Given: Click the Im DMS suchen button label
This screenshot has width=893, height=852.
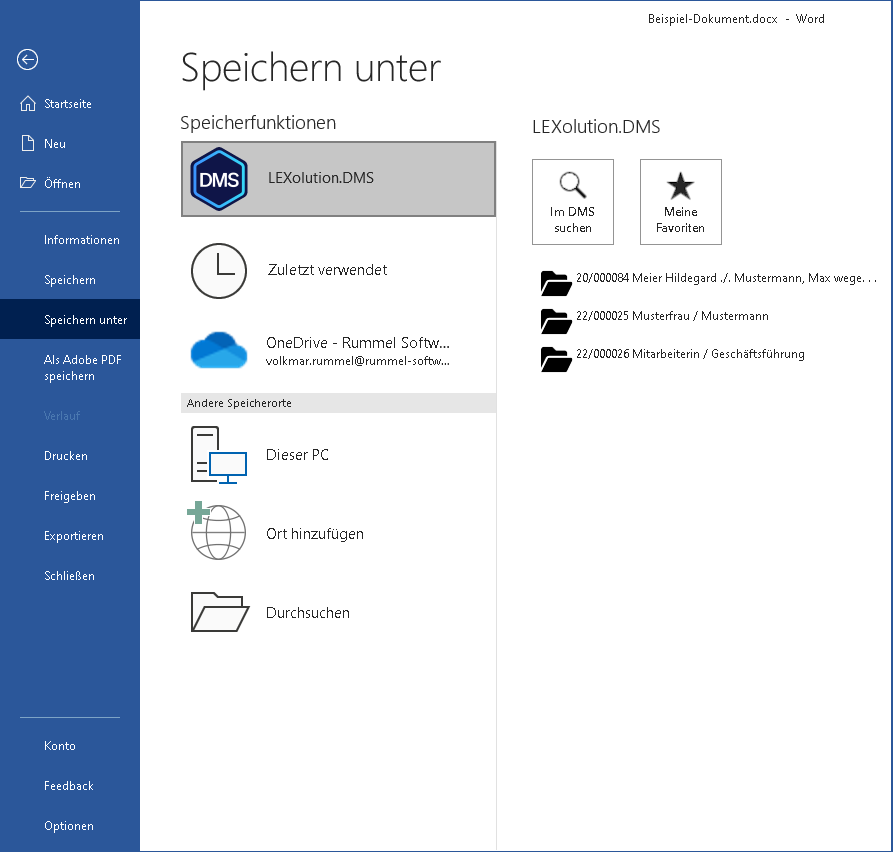Looking at the screenshot, I should point(572,220).
